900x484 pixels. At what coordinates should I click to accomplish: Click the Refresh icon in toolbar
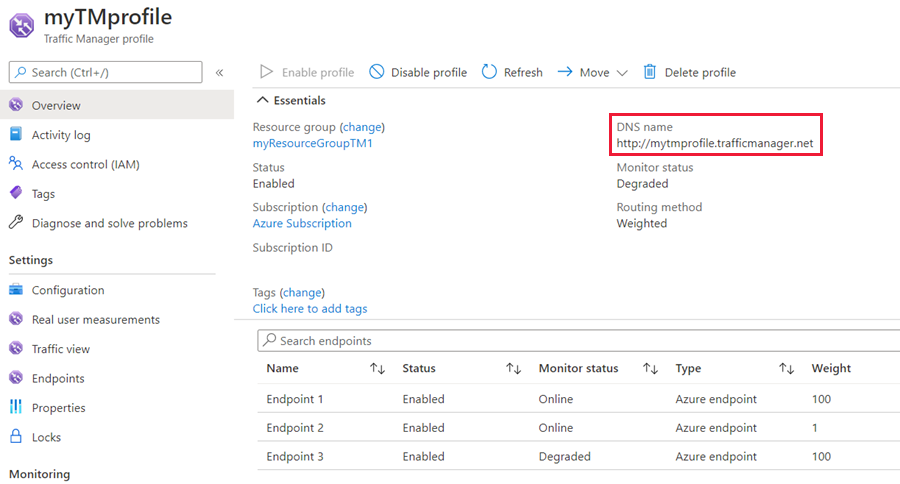click(489, 72)
